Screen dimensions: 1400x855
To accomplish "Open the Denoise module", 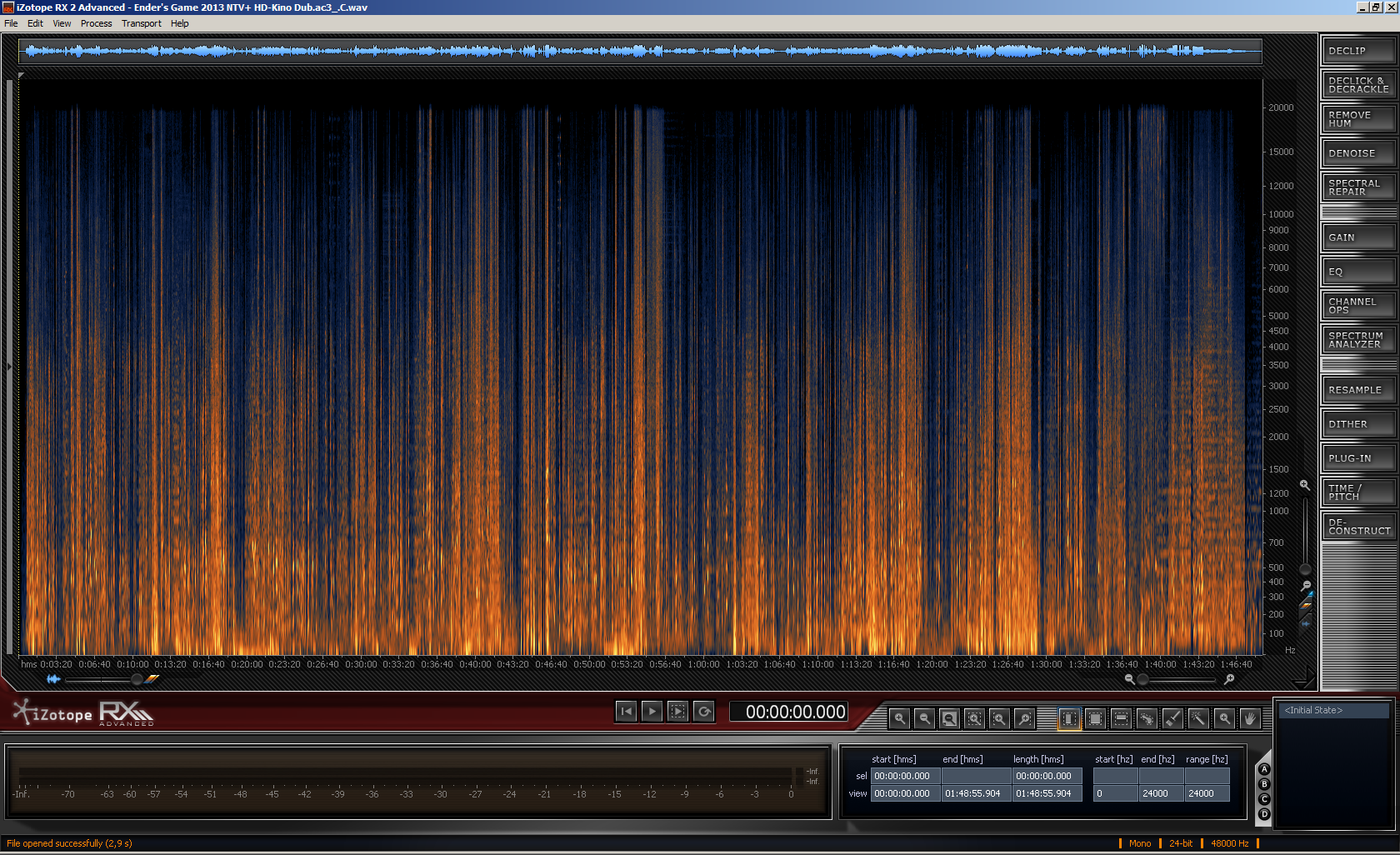I will [x=1357, y=153].
